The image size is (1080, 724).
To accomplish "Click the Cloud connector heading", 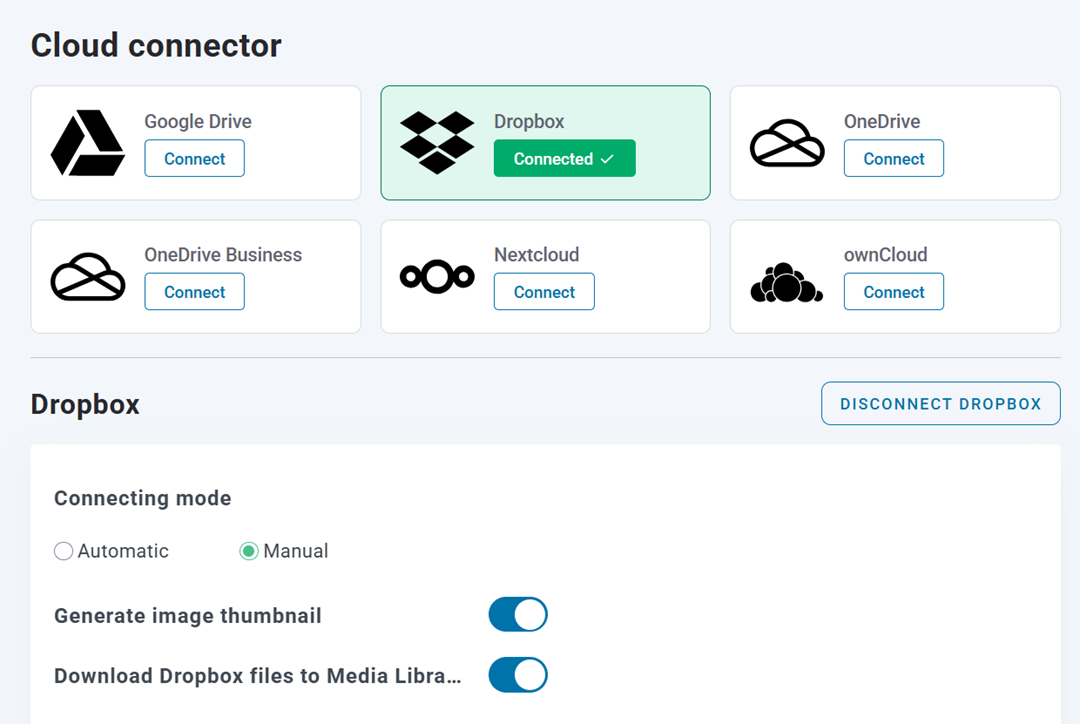I will tap(156, 45).
